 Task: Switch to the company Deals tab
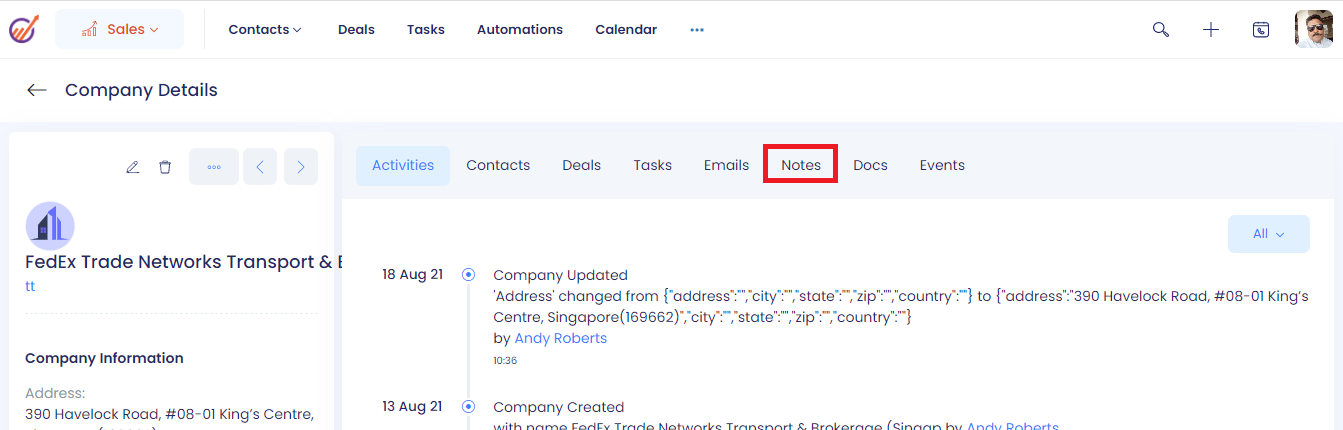pos(582,165)
